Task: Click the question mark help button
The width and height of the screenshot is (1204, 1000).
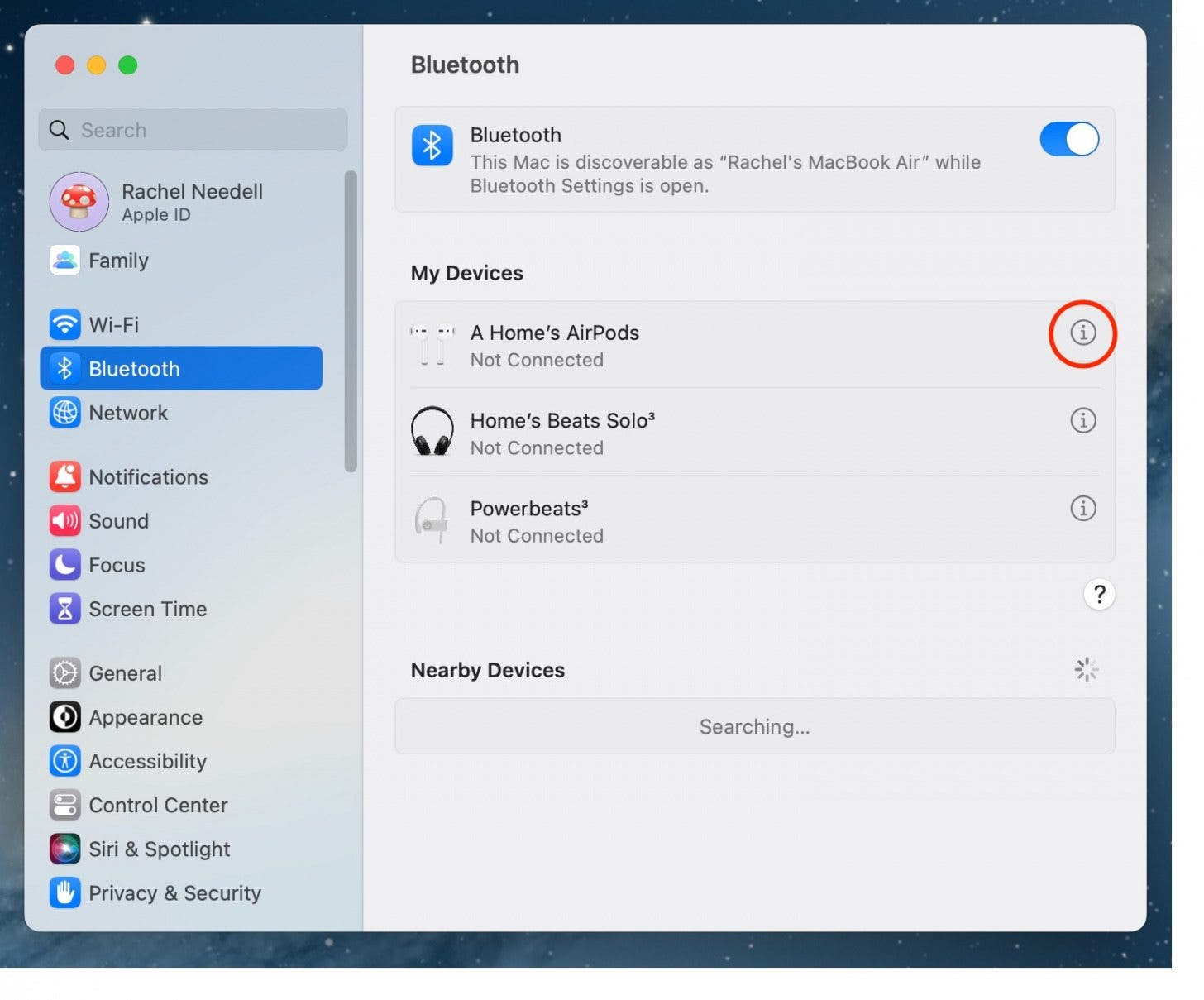Action: (1099, 594)
